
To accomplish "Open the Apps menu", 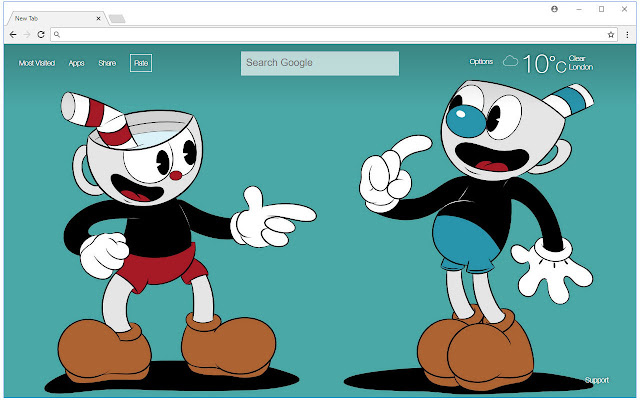I will 76,63.
